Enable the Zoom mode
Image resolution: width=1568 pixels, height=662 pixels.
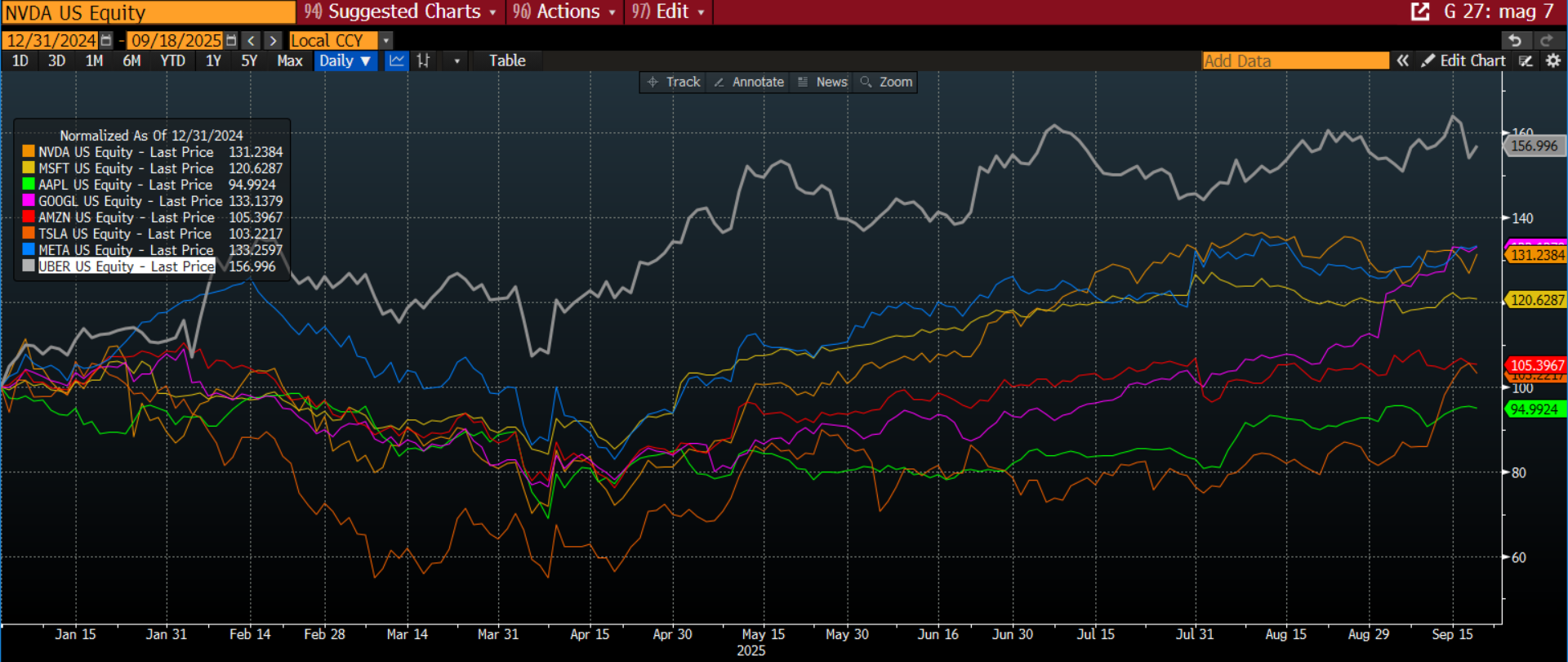click(x=886, y=82)
